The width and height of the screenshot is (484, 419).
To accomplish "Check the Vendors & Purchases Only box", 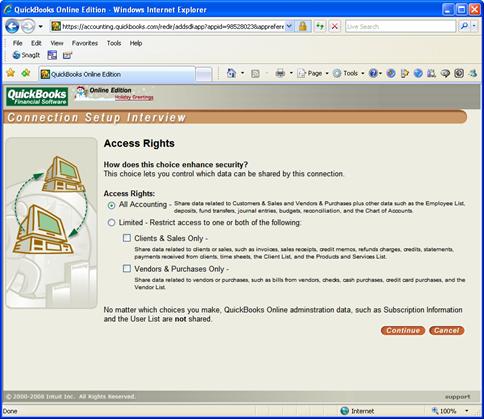I will tap(127, 268).
